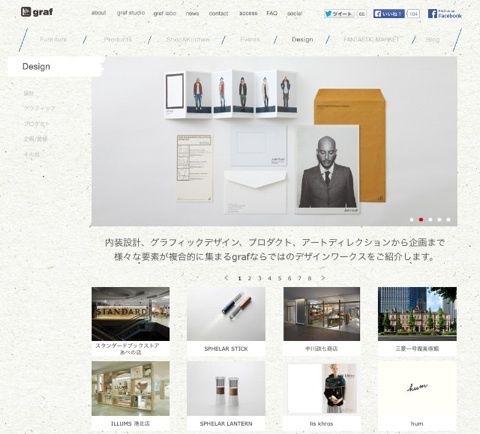Open the about menu item

(99, 13)
